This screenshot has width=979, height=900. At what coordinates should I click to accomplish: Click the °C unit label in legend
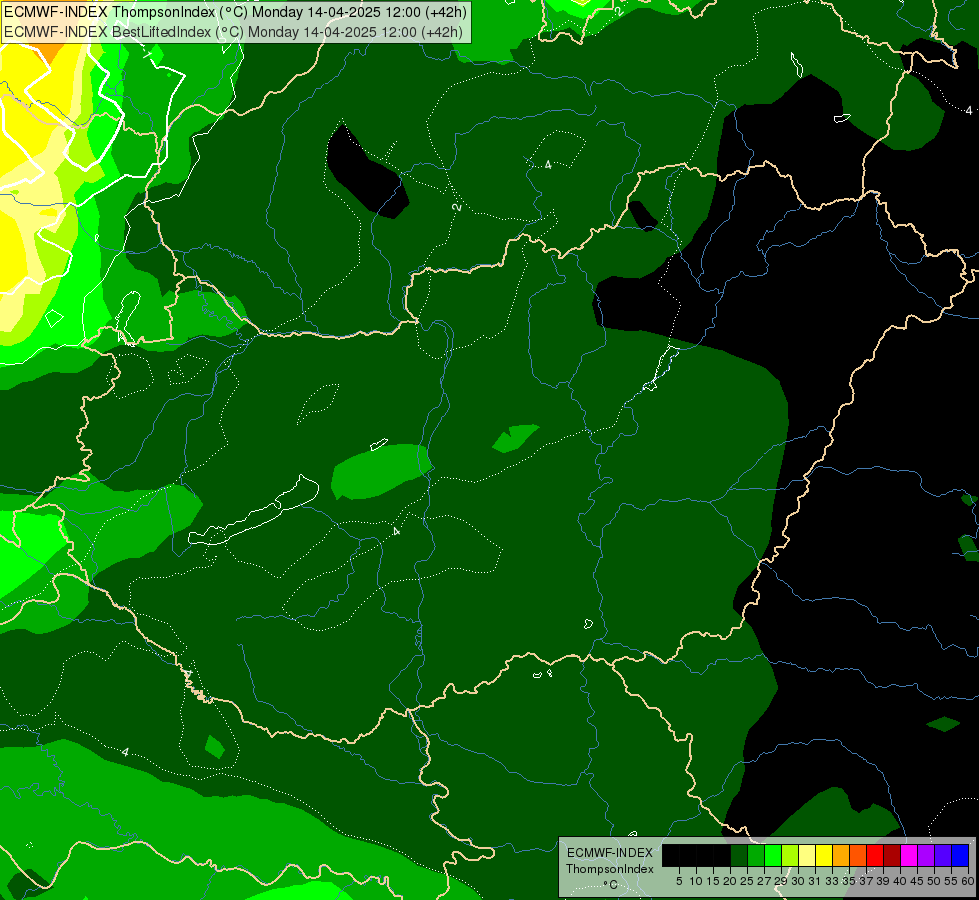610,884
